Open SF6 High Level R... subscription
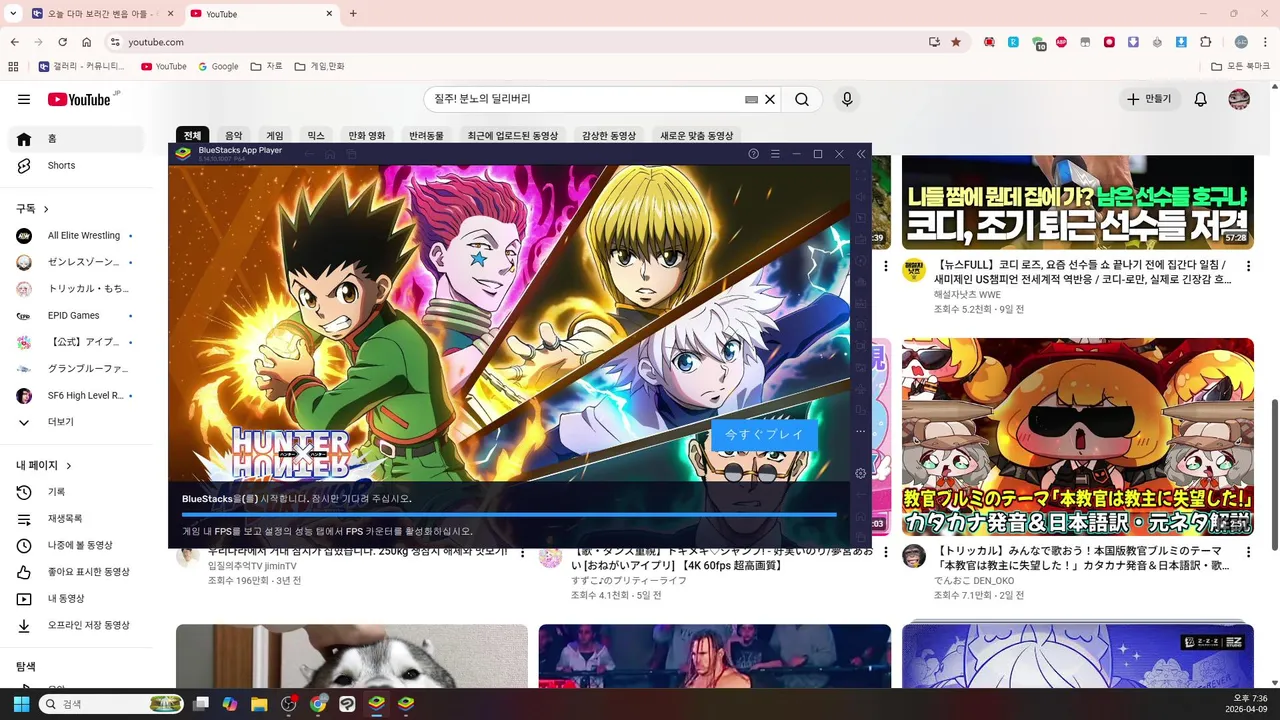The image size is (1280, 720). pyautogui.click(x=76, y=395)
